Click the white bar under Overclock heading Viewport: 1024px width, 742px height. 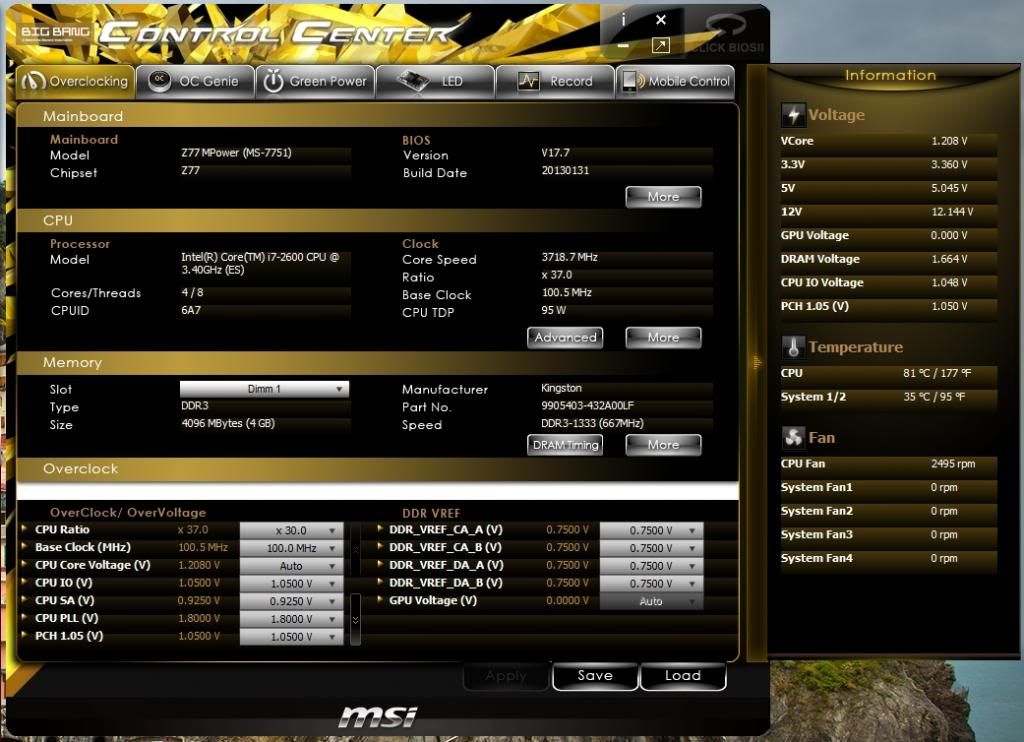(x=377, y=491)
